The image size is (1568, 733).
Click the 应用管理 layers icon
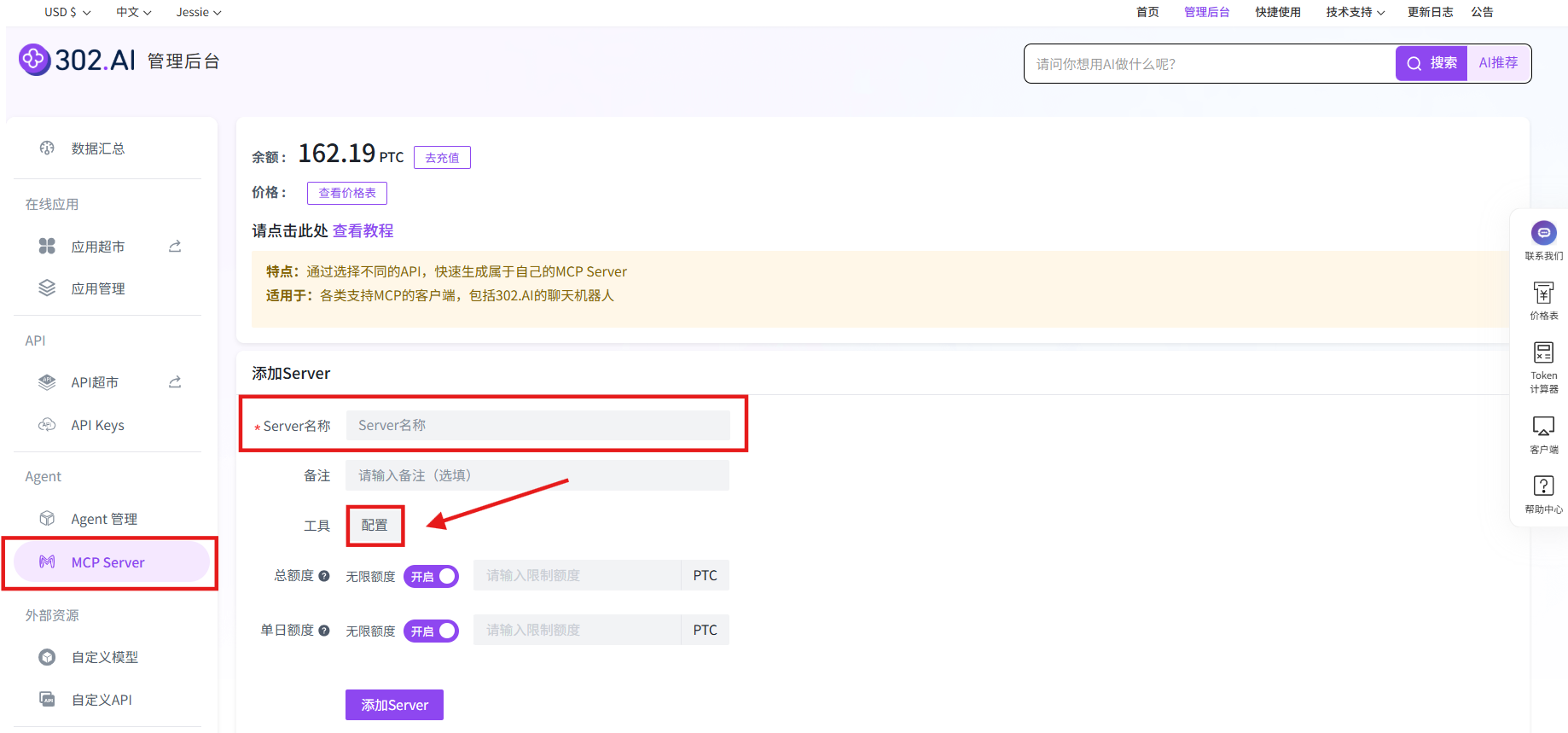click(47, 288)
